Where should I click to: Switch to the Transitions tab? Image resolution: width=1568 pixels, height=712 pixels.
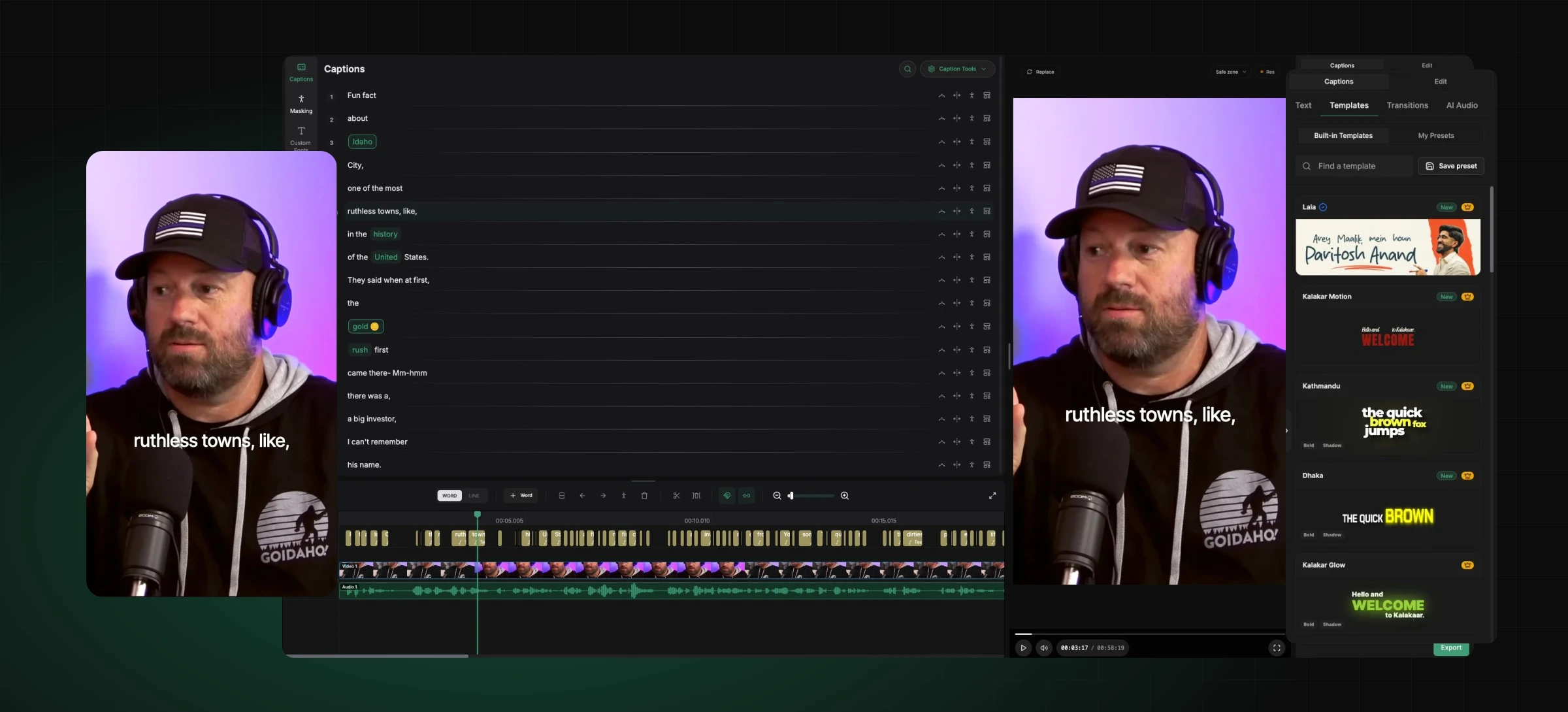tap(1407, 105)
